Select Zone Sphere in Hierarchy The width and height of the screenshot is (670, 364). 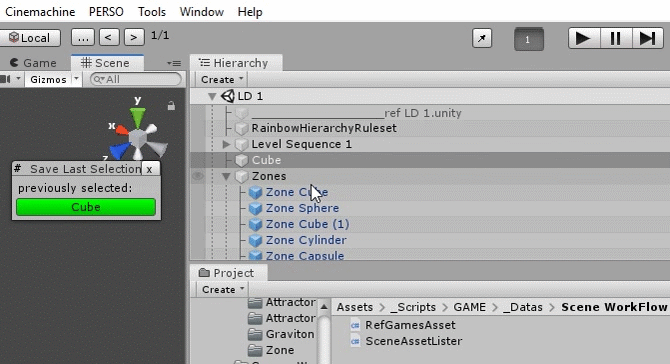point(302,208)
